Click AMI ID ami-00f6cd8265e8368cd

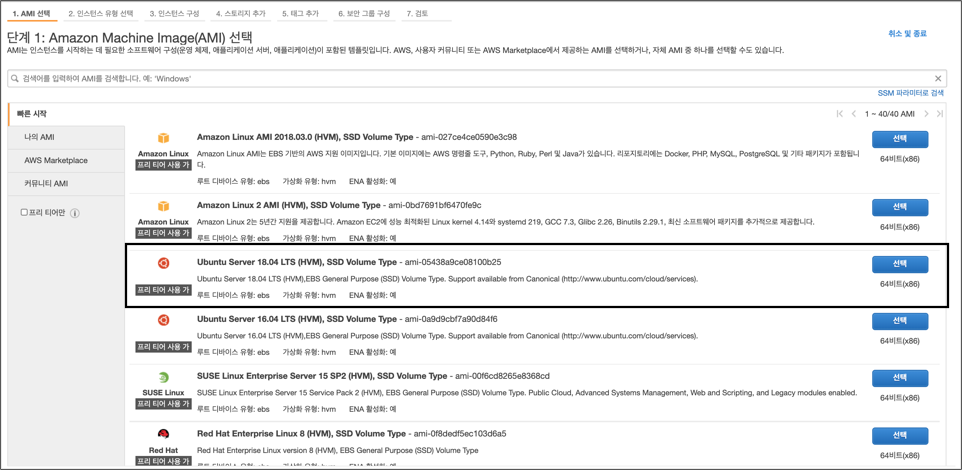tap(502, 376)
